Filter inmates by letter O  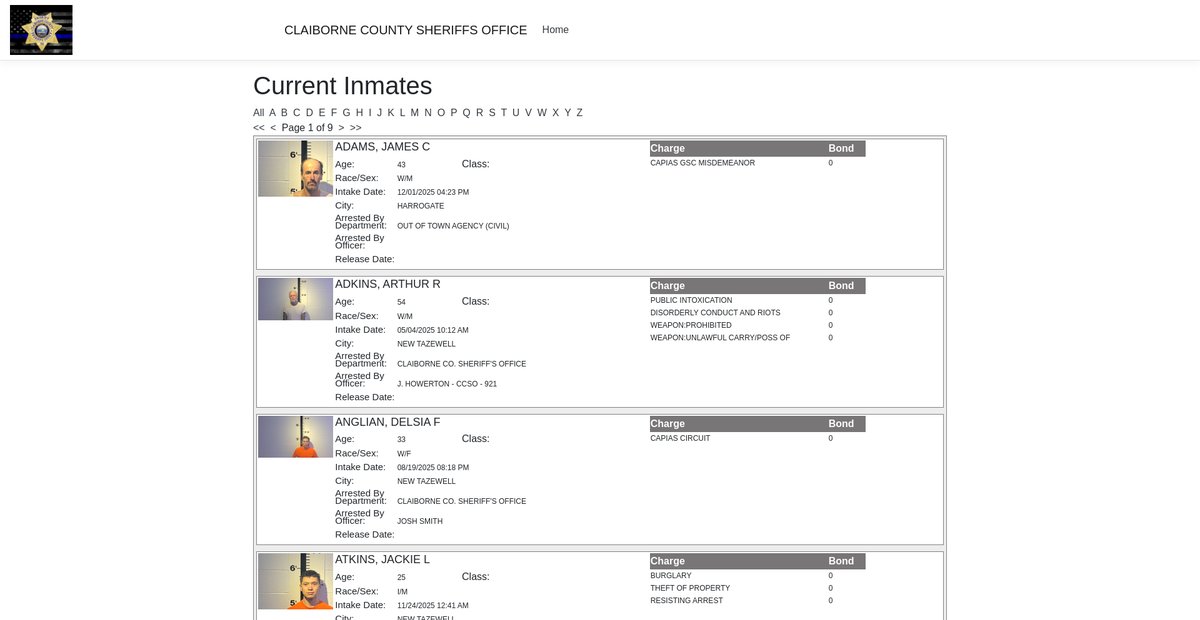click(441, 113)
